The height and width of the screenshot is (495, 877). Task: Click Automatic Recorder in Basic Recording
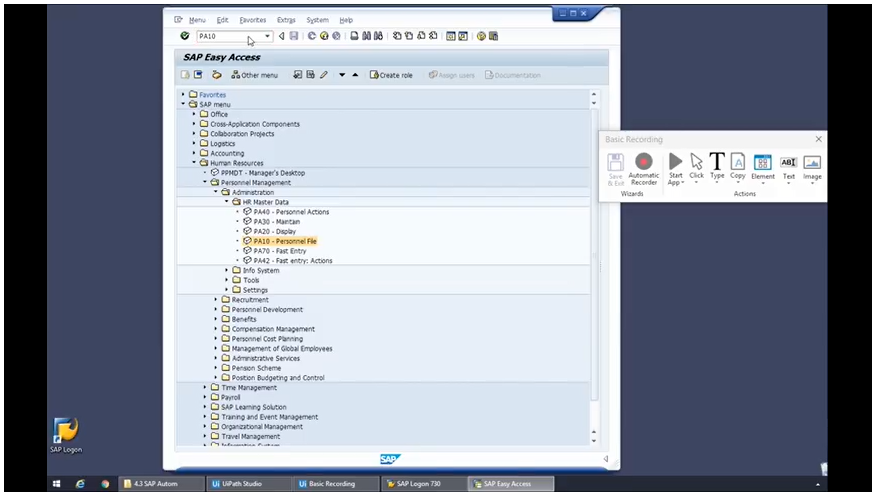(x=644, y=169)
